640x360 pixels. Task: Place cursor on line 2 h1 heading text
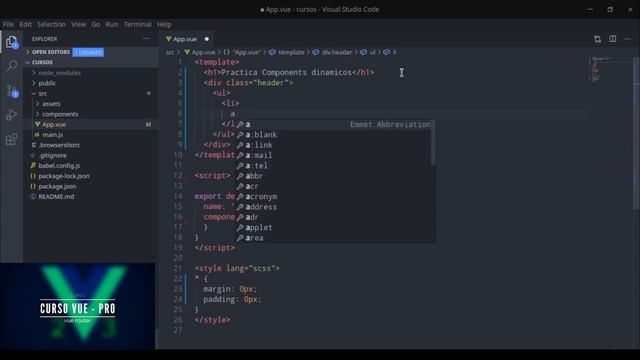click(286, 73)
